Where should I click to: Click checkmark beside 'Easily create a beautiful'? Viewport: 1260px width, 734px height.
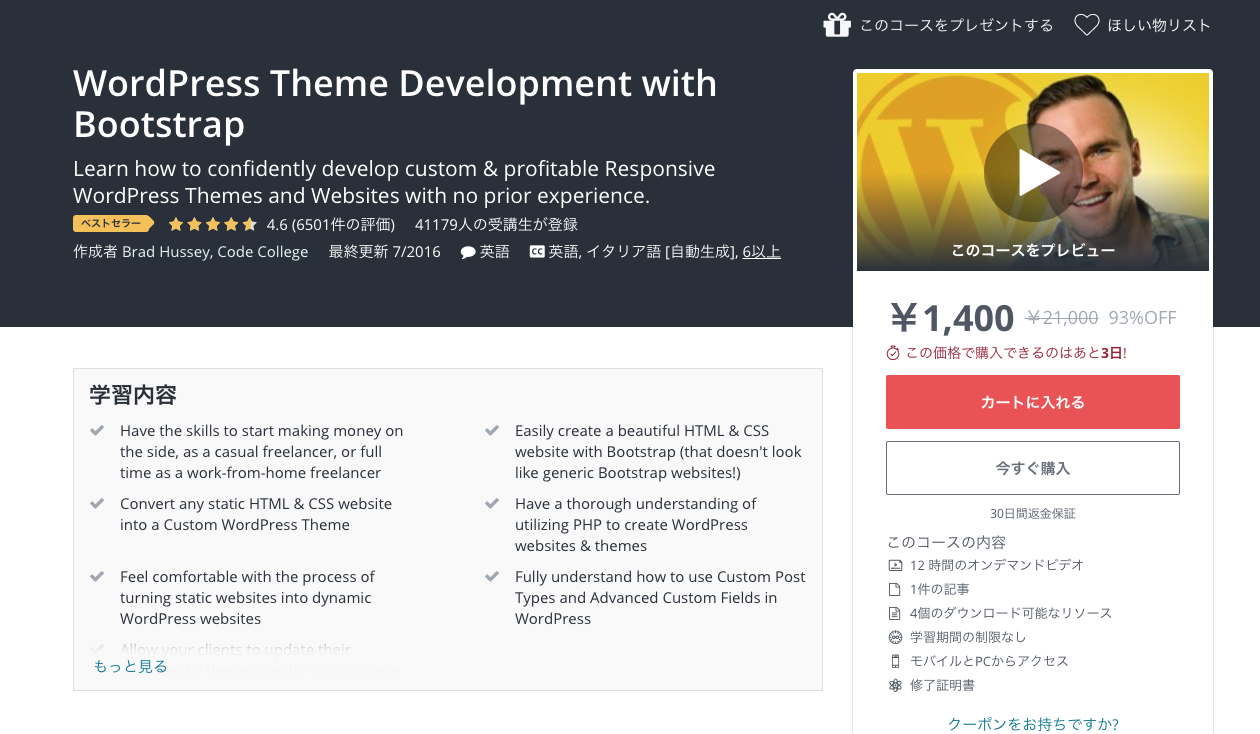click(x=492, y=431)
